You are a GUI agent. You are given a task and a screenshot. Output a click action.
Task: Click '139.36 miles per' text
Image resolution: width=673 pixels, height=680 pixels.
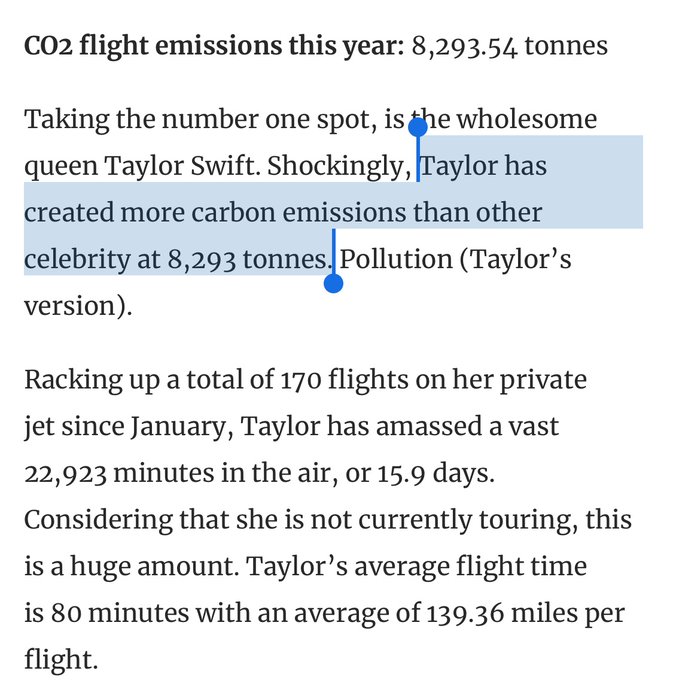click(x=526, y=614)
